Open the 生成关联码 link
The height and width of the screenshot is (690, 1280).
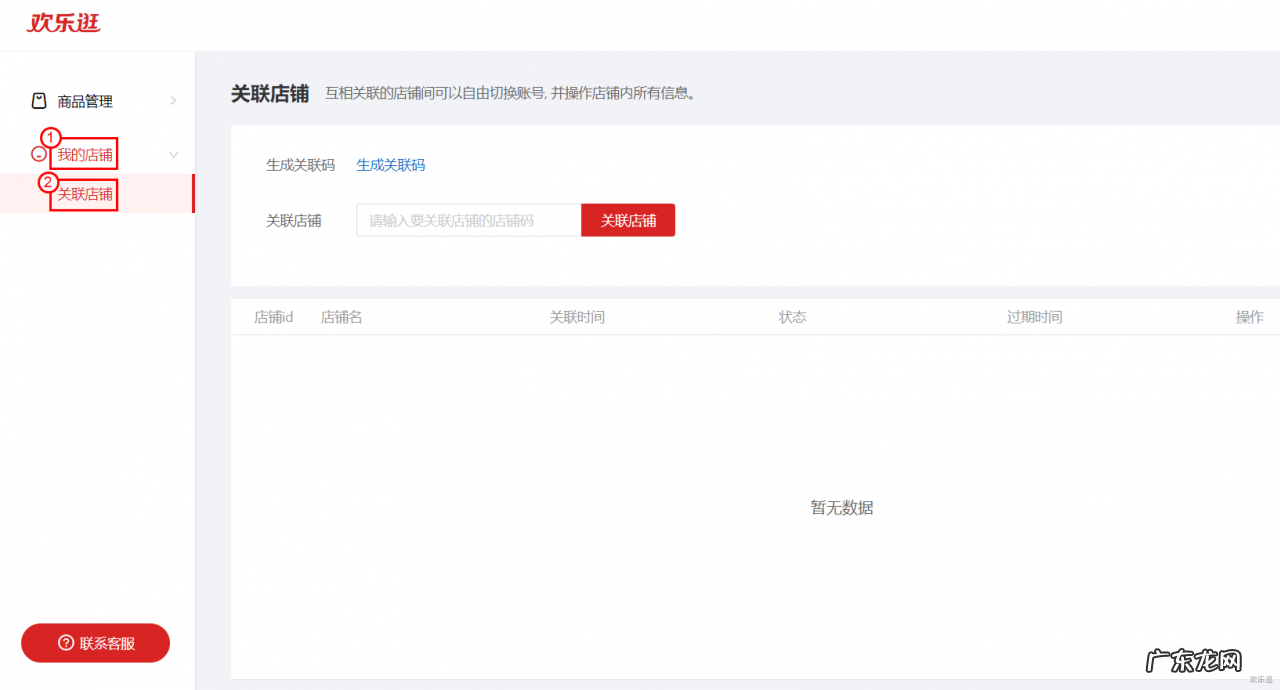point(390,165)
